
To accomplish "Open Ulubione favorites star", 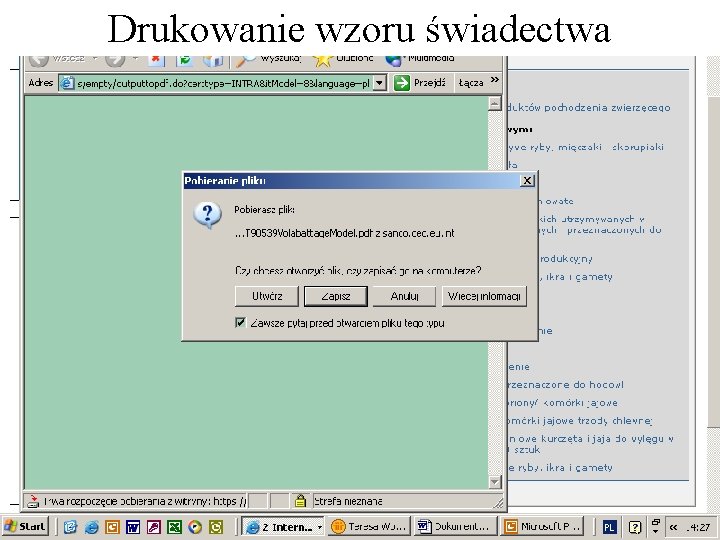I will 343,59.
